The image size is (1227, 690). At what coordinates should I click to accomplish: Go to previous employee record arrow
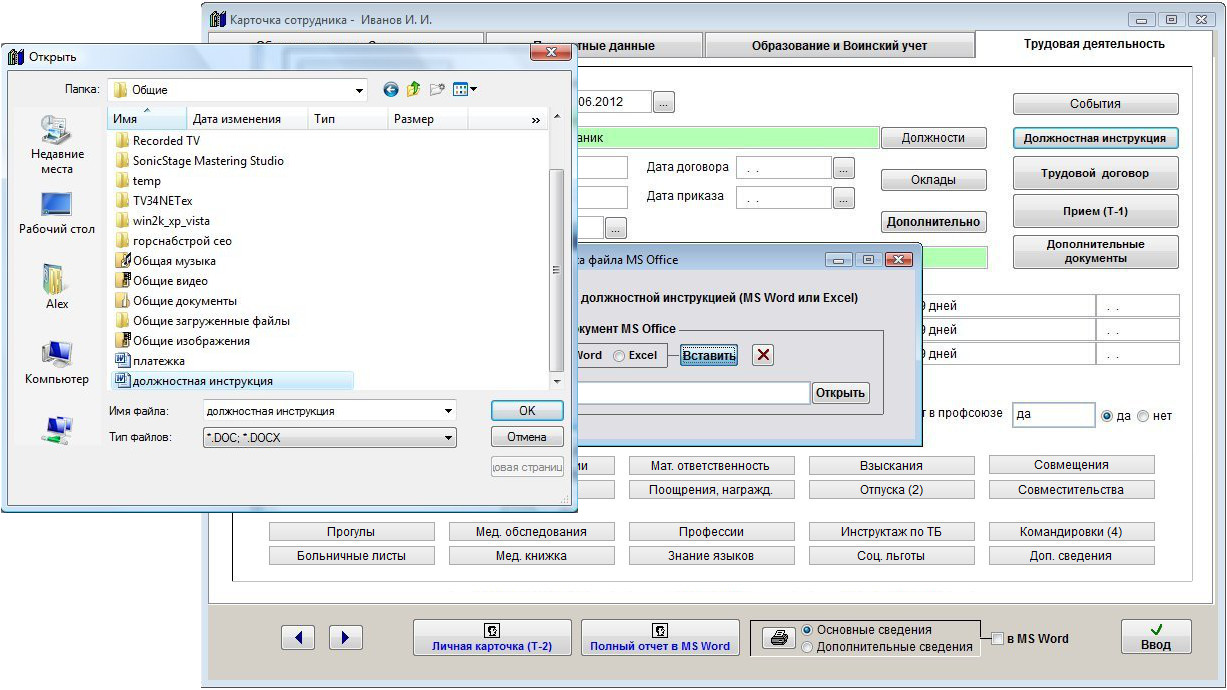click(x=298, y=637)
